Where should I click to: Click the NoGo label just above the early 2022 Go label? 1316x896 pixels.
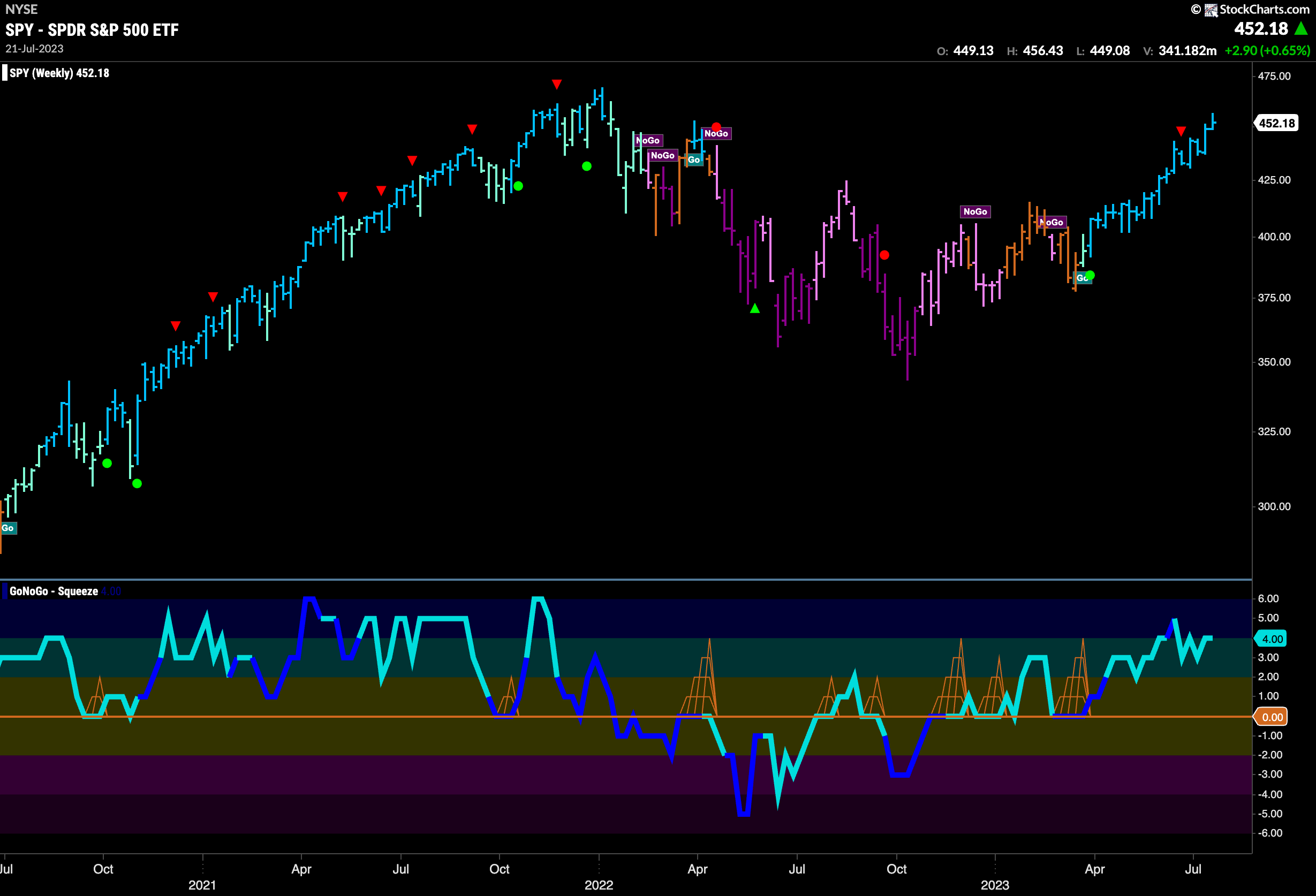(662, 155)
